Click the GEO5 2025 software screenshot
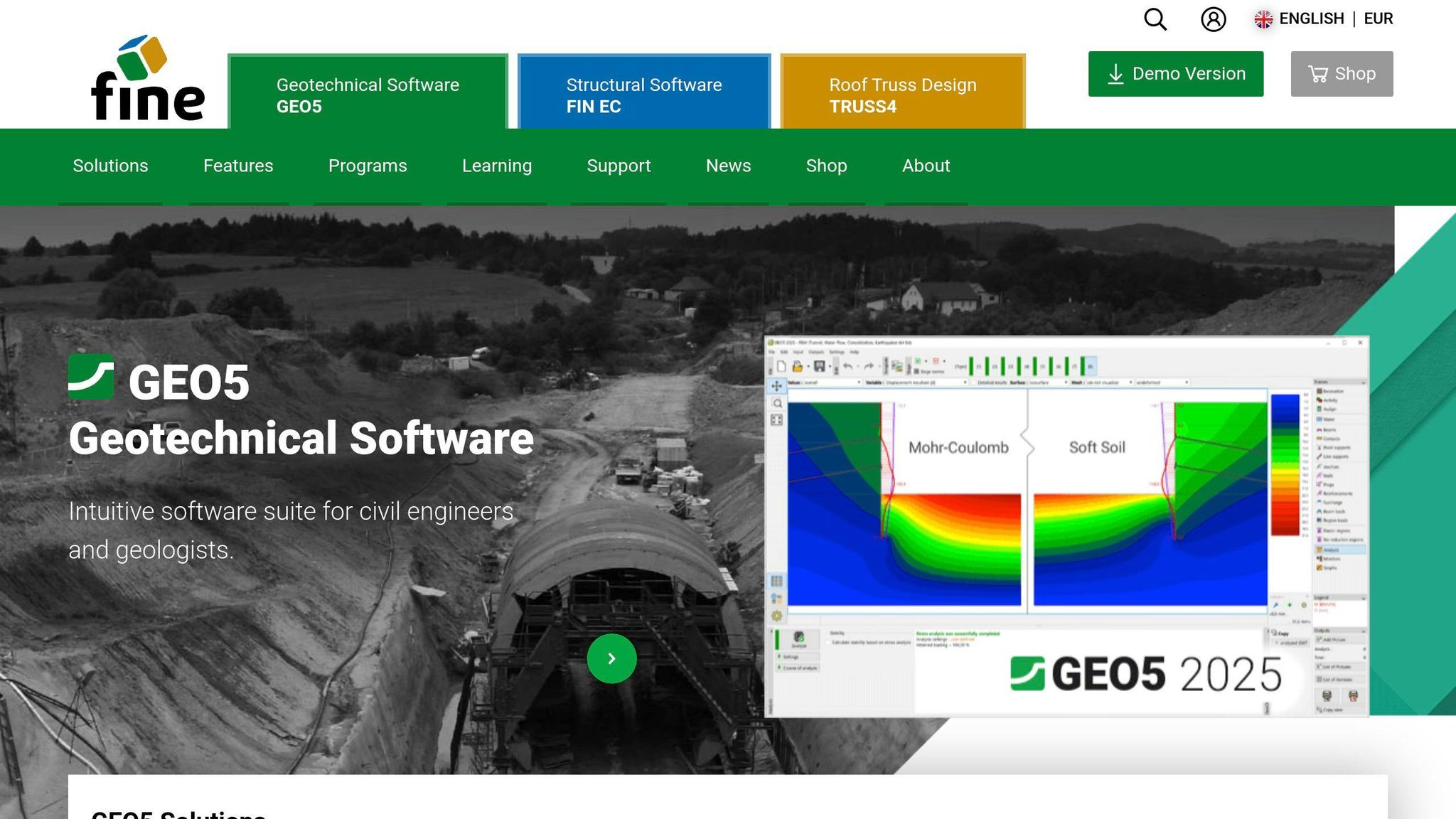The width and height of the screenshot is (1456, 819). (x=1066, y=526)
